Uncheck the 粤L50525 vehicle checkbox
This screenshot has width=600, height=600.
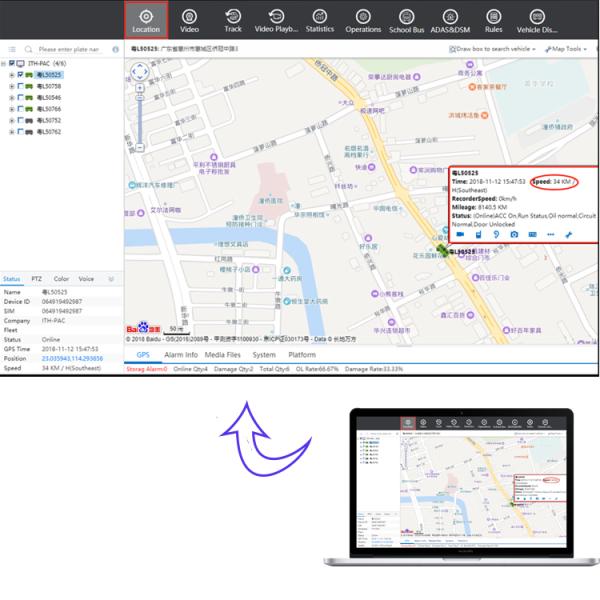pos(20,75)
